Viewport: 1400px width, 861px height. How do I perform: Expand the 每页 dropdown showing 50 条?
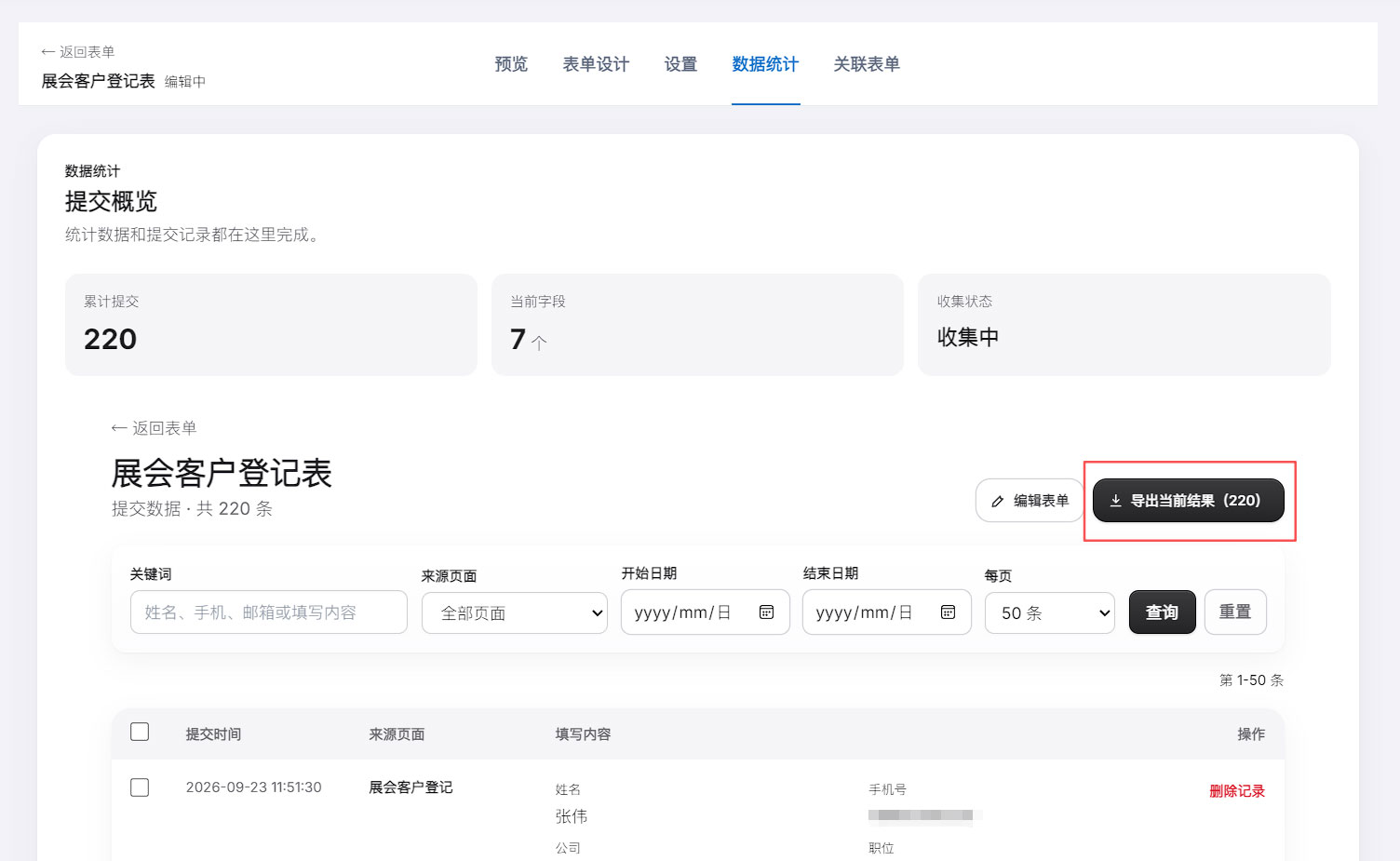tap(1051, 613)
